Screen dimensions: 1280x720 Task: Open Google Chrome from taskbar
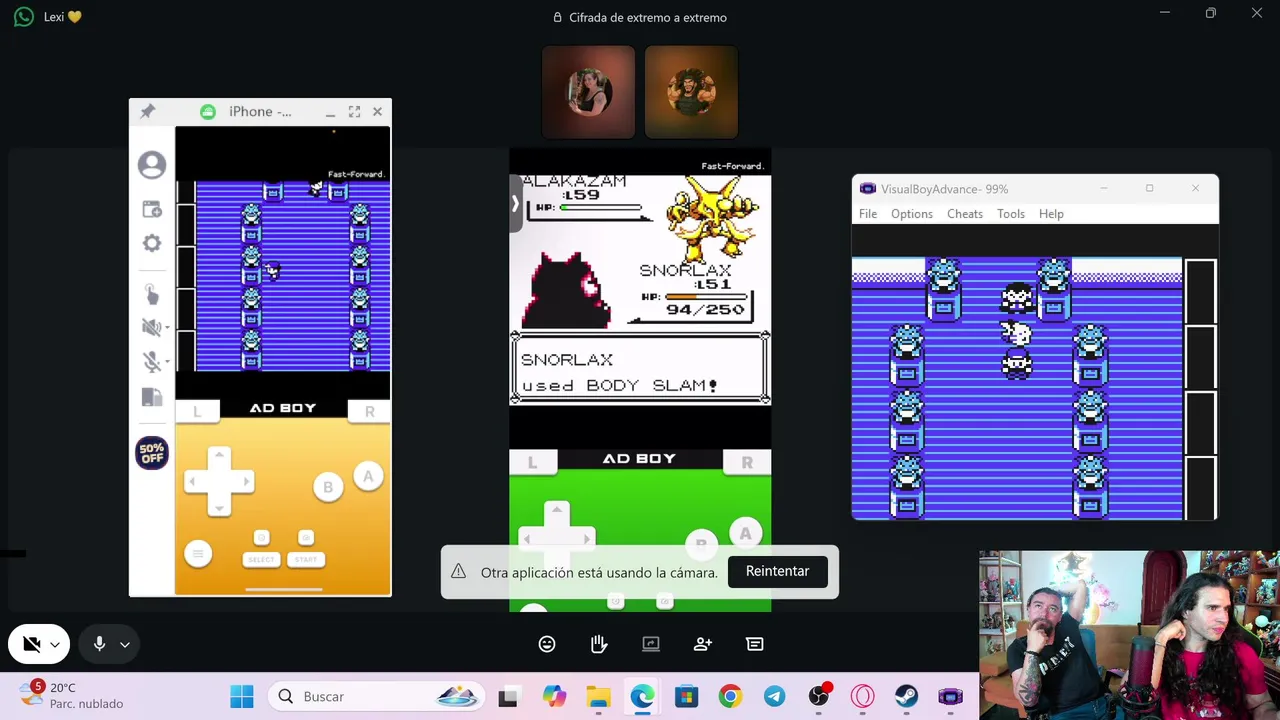(x=730, y=697)
